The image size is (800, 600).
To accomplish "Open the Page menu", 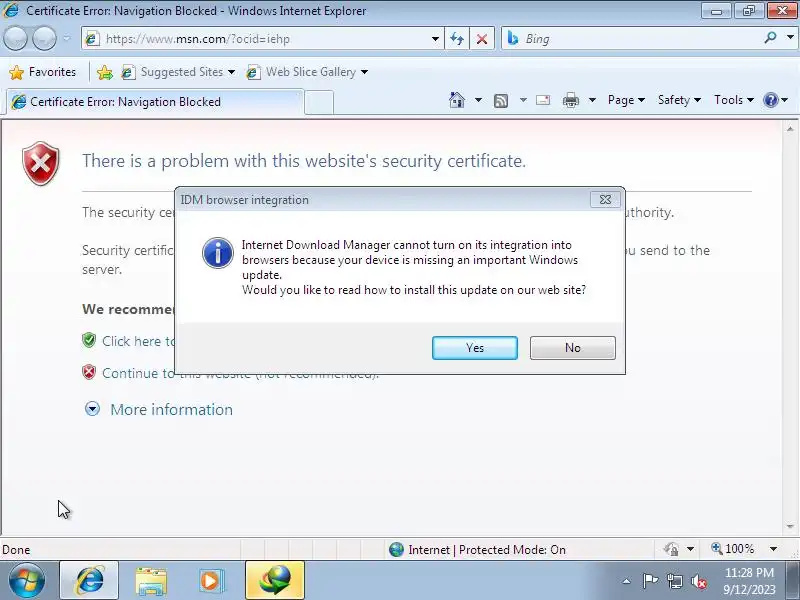I will [x=626, y=100].
